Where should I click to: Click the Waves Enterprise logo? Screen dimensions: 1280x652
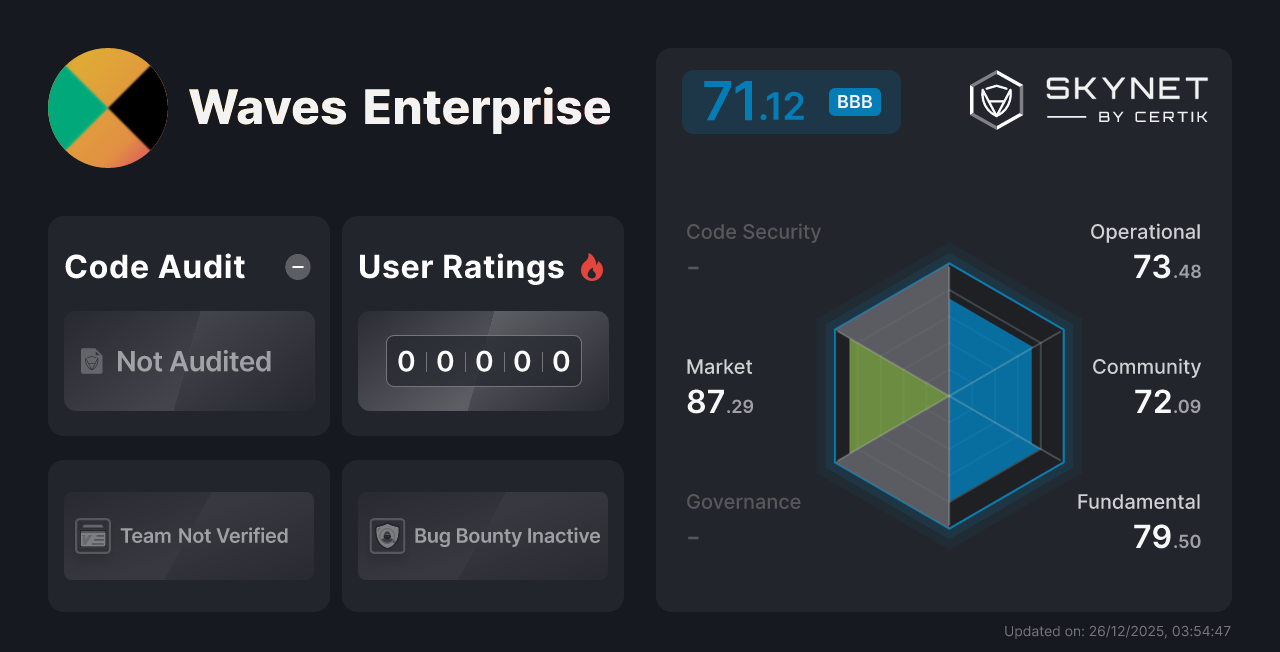coord(108,108)
